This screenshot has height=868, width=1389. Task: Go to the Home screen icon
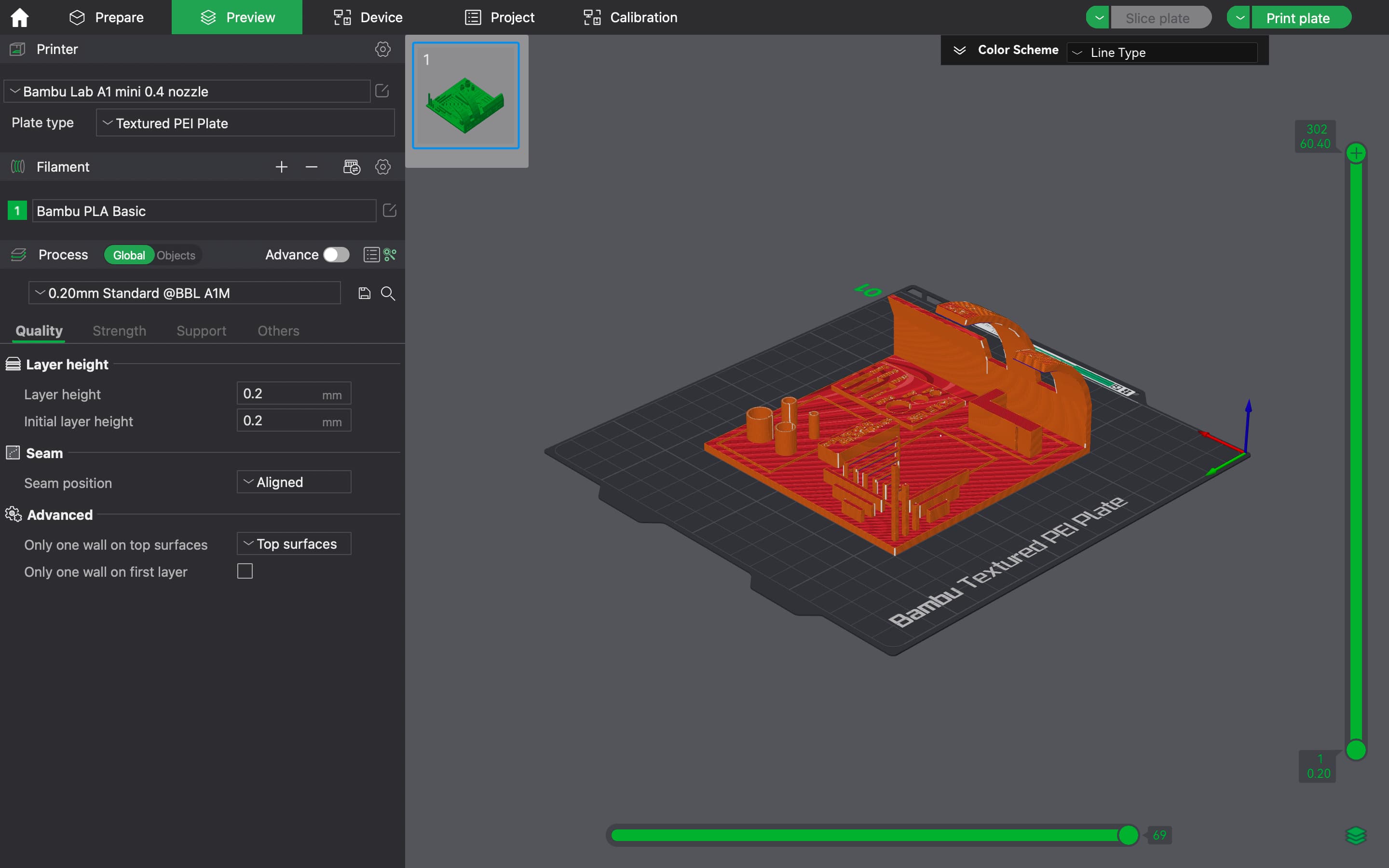point(19,17)
